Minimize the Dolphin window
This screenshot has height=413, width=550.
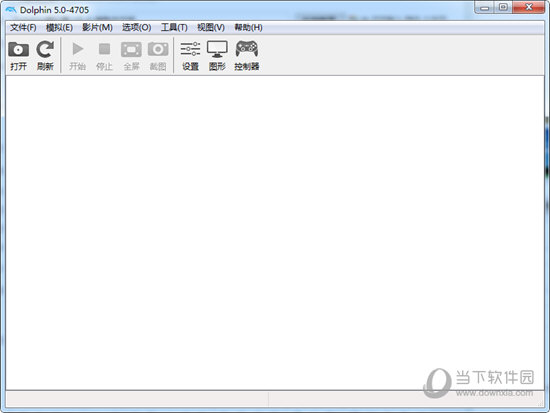point(485,7)
